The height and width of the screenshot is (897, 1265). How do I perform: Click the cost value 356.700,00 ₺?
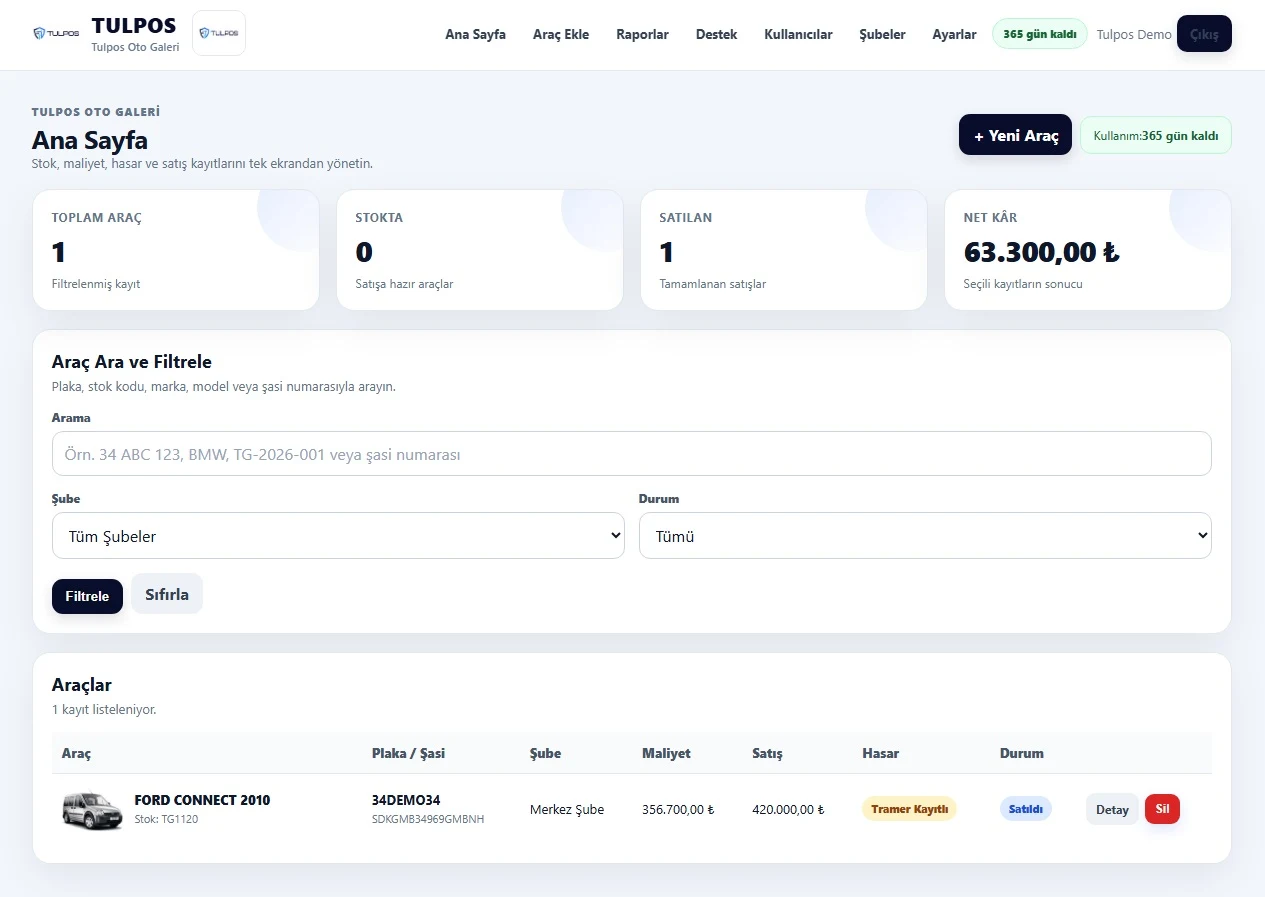pos(678,809)
